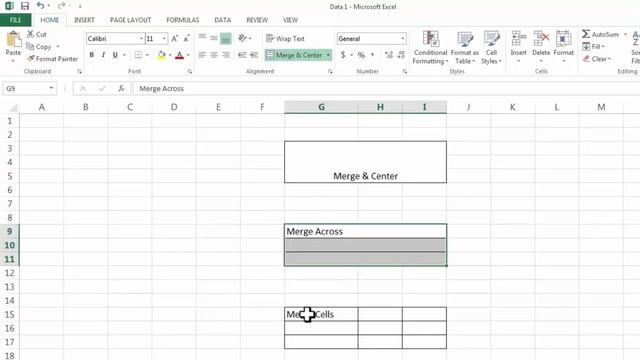Apply Percent style format
This screenshot has width=640, height=360.
[x=361, y=55]
